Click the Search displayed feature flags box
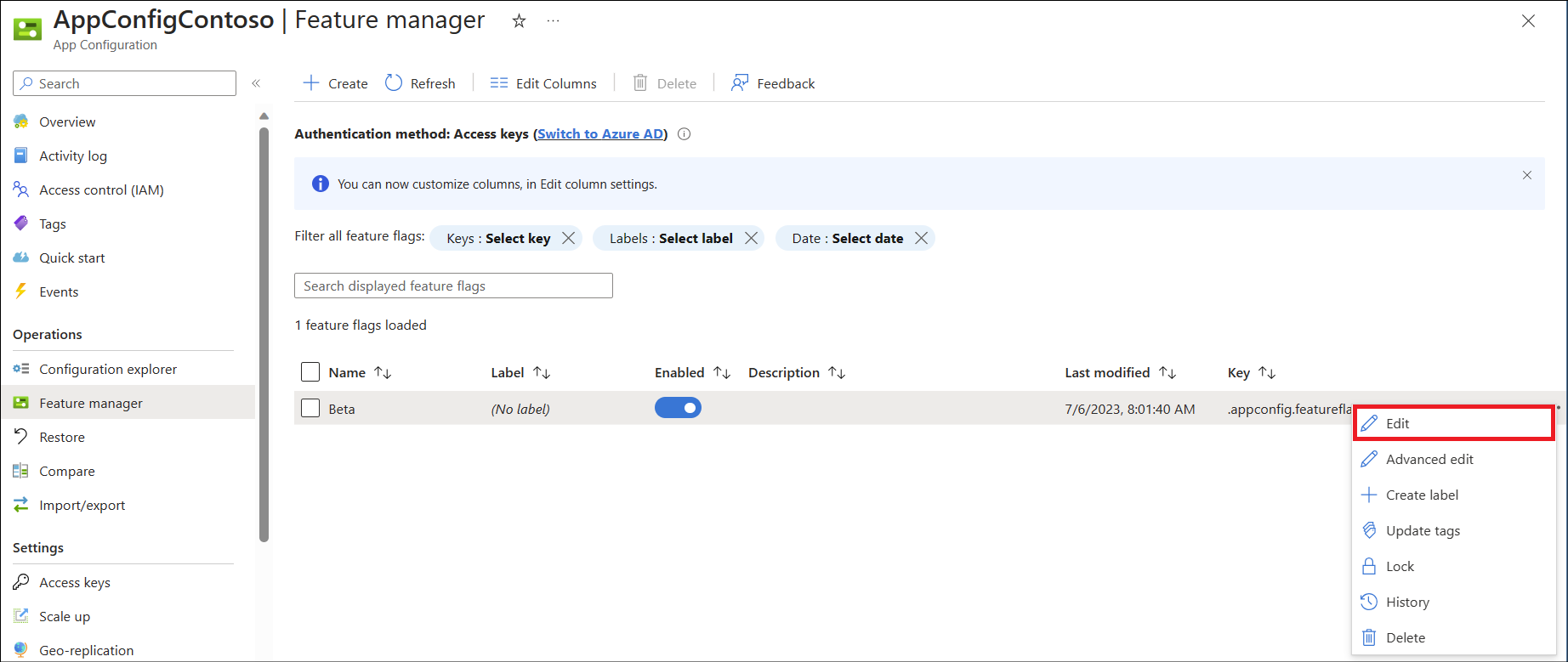The image size is (1568, 662). pyautogui.click(x=453, y=286)
